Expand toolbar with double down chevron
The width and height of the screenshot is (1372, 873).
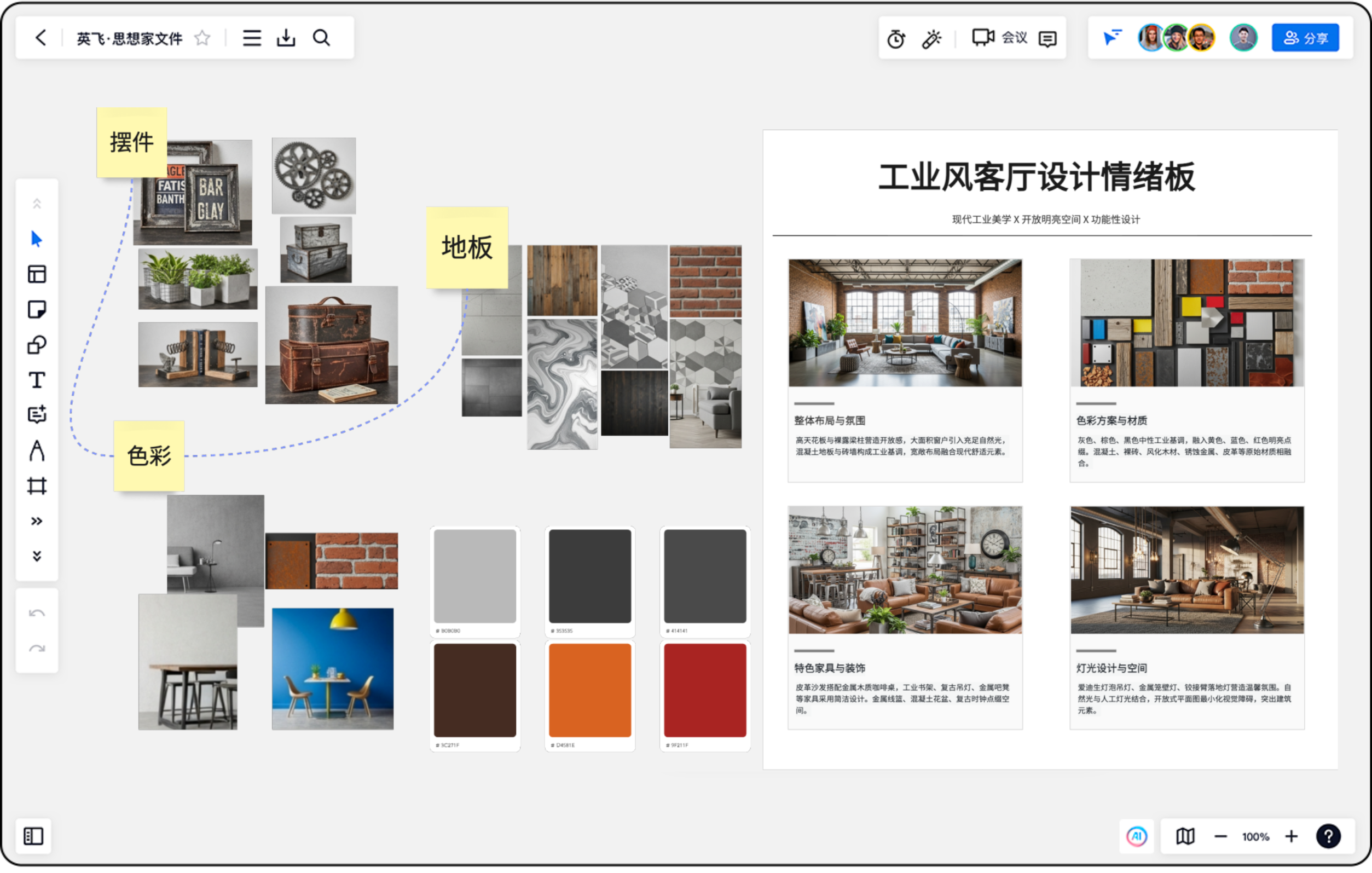[37, 556]
